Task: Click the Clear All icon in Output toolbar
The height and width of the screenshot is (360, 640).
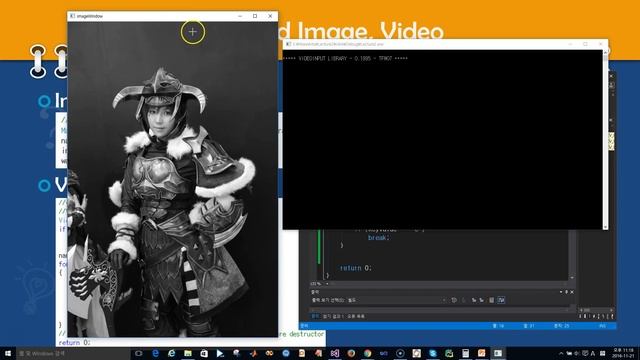Action: click(x=491, y=300)
